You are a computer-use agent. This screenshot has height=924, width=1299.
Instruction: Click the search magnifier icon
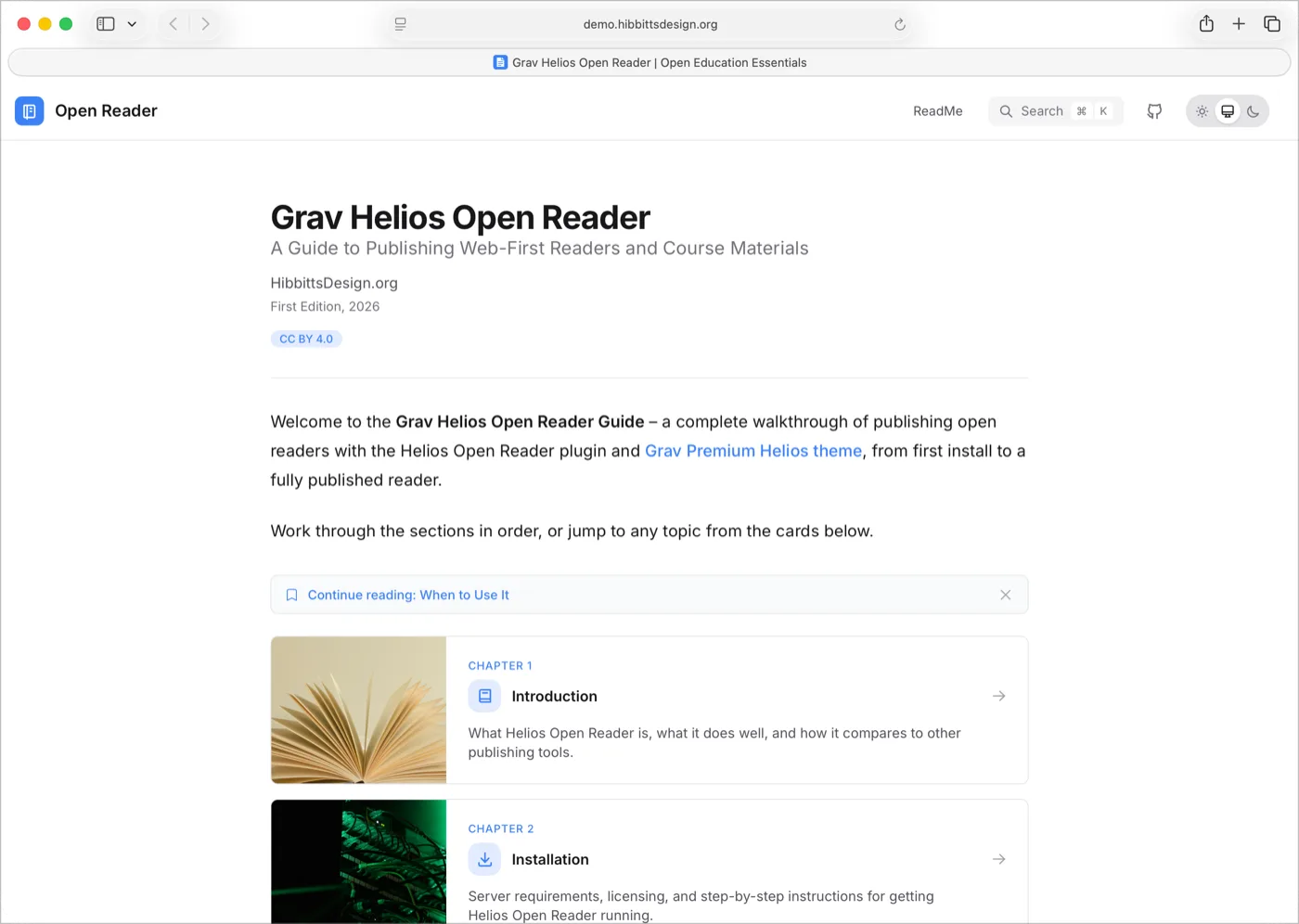click(1006, 111)
